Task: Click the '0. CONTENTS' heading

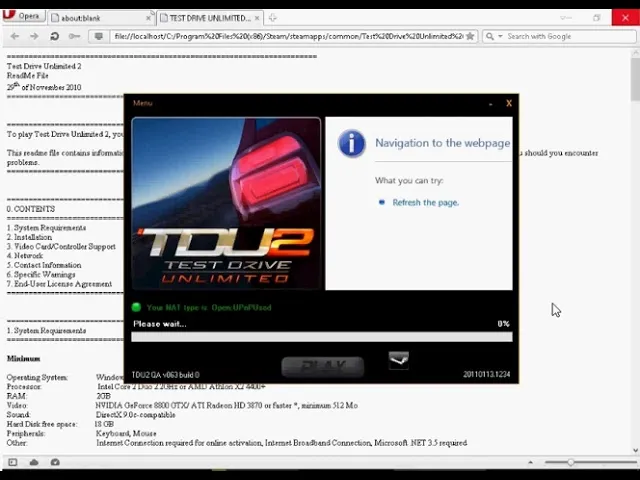Action: [x=31, y=209]
